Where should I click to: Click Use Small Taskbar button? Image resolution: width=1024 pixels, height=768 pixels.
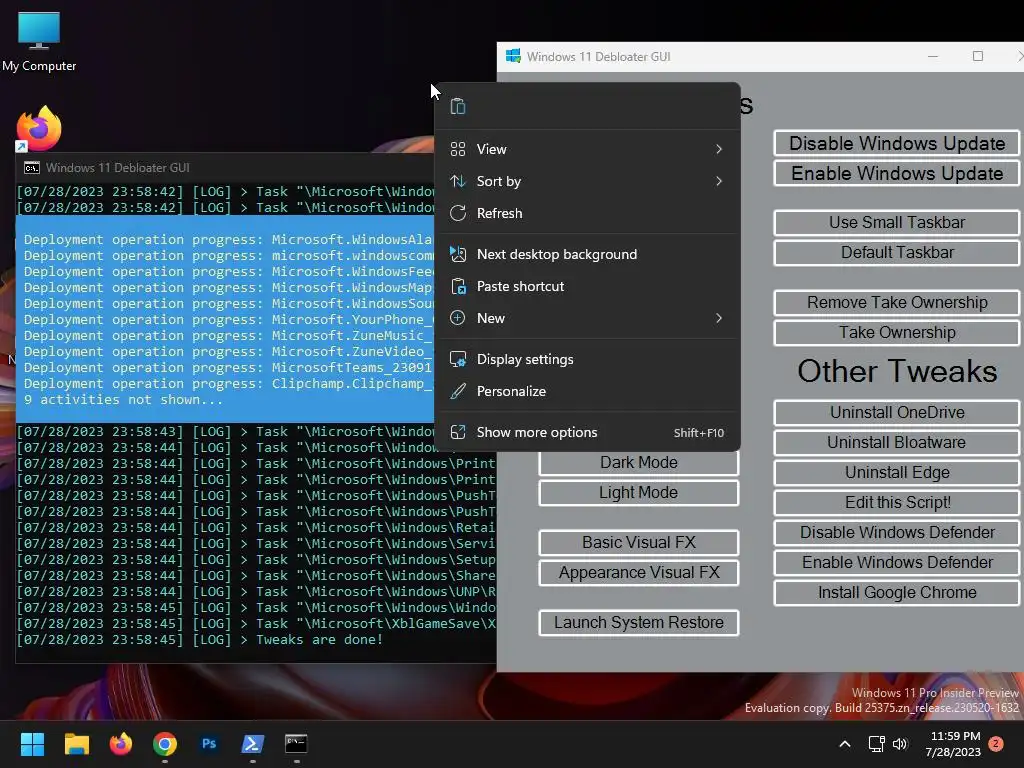pos(897,223)
